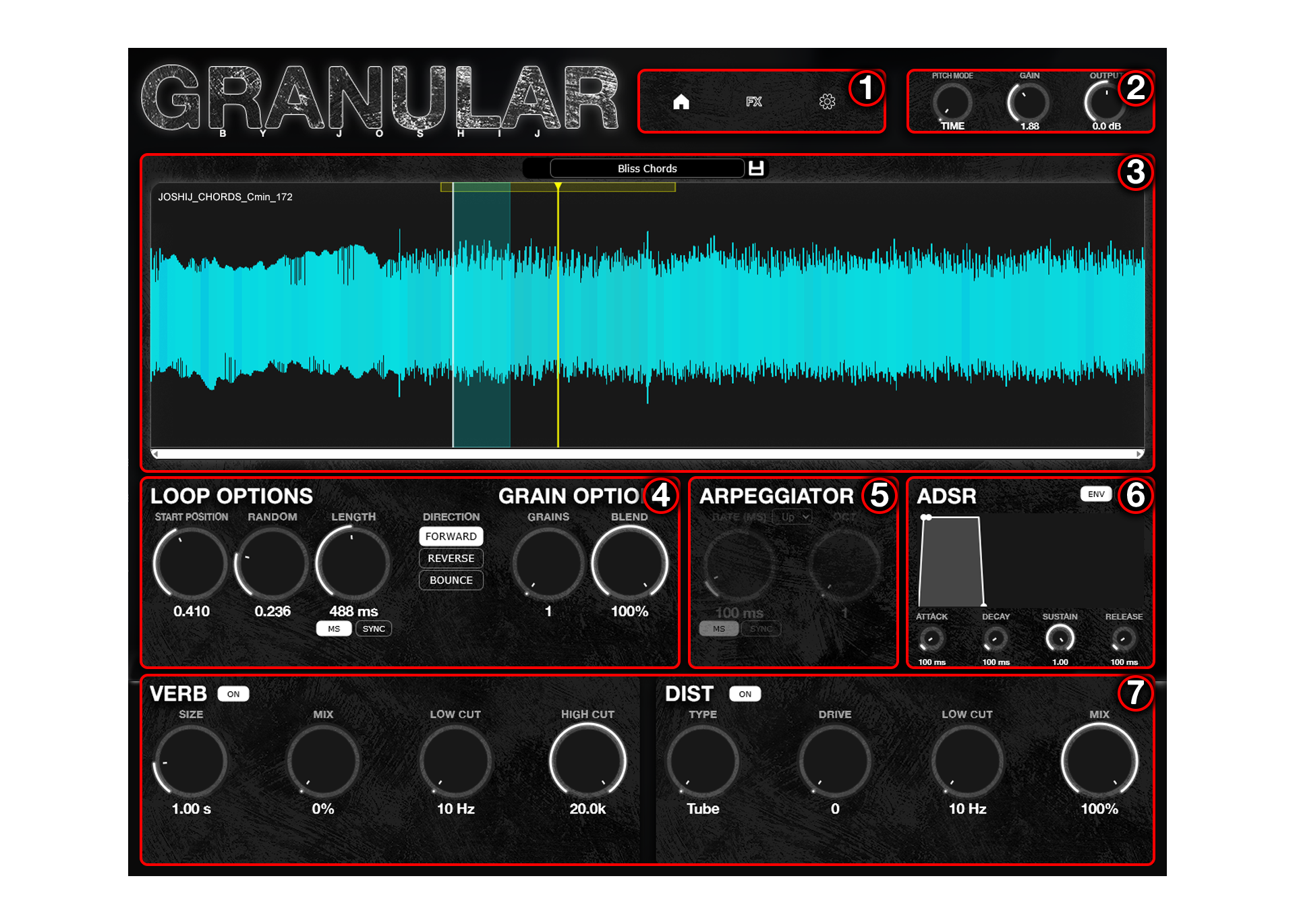
Task: Switch loop LENGTH to SYNC mode
Action: 374,628
